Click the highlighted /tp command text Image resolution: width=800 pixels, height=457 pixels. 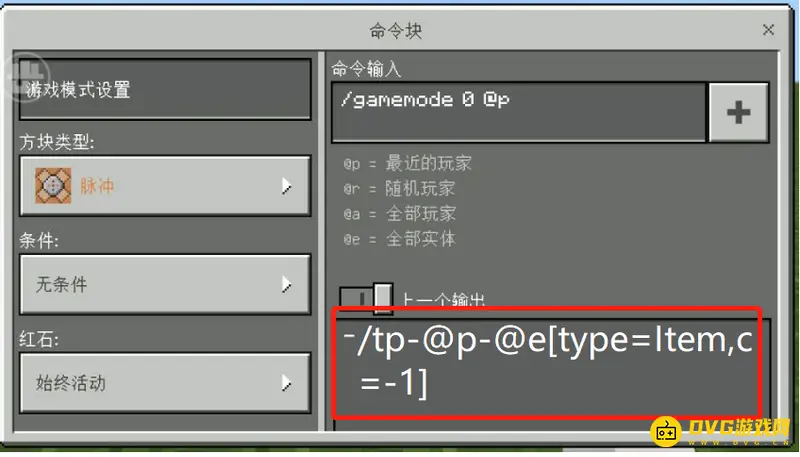pyautogui.click(x=547, y=362)
